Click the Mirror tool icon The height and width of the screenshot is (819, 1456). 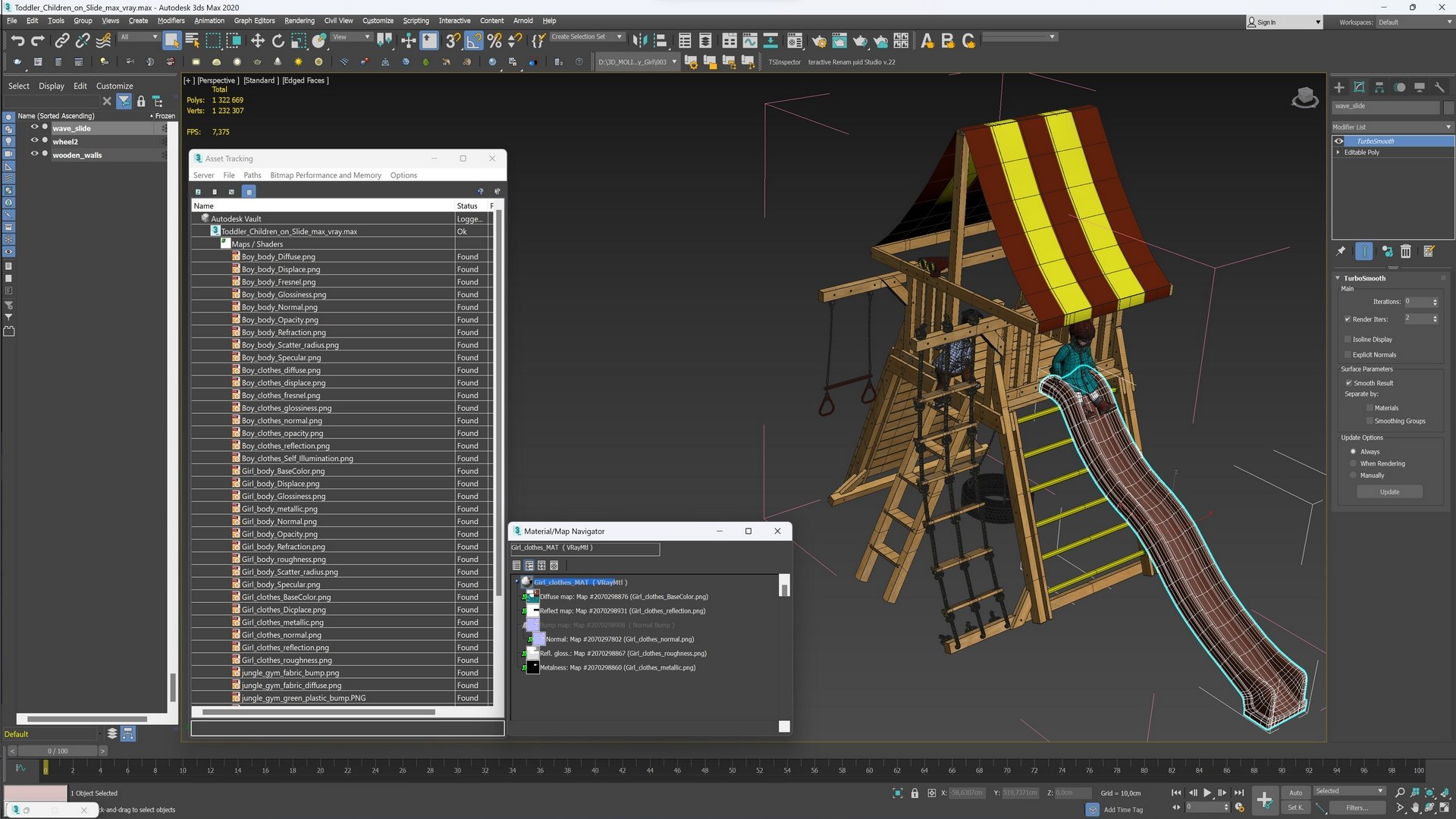pos(640,40)
